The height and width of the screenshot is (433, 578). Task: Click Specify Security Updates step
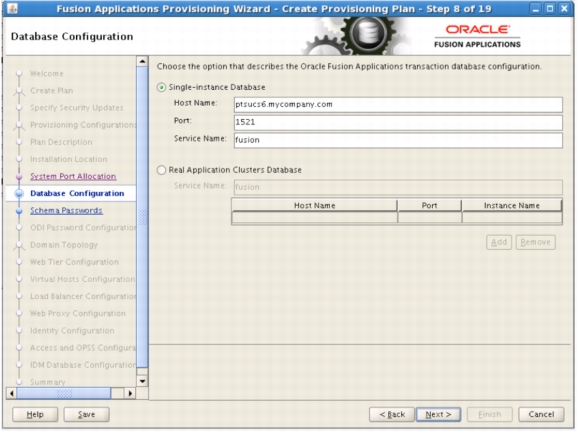(77, 108)
